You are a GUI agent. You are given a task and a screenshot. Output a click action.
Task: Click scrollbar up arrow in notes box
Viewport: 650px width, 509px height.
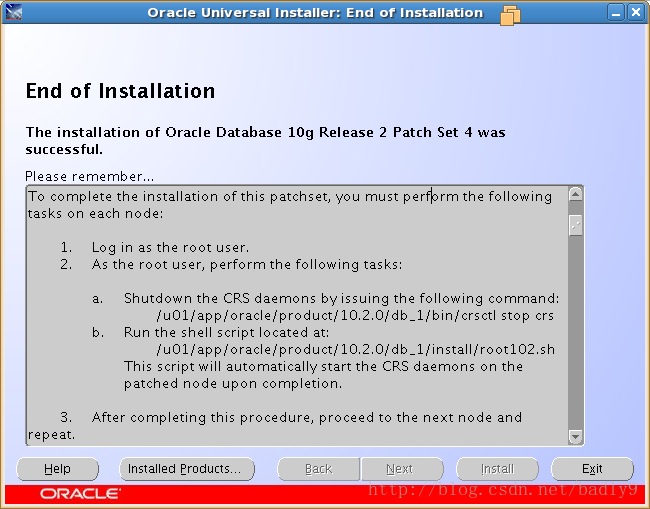click(575, 194)
